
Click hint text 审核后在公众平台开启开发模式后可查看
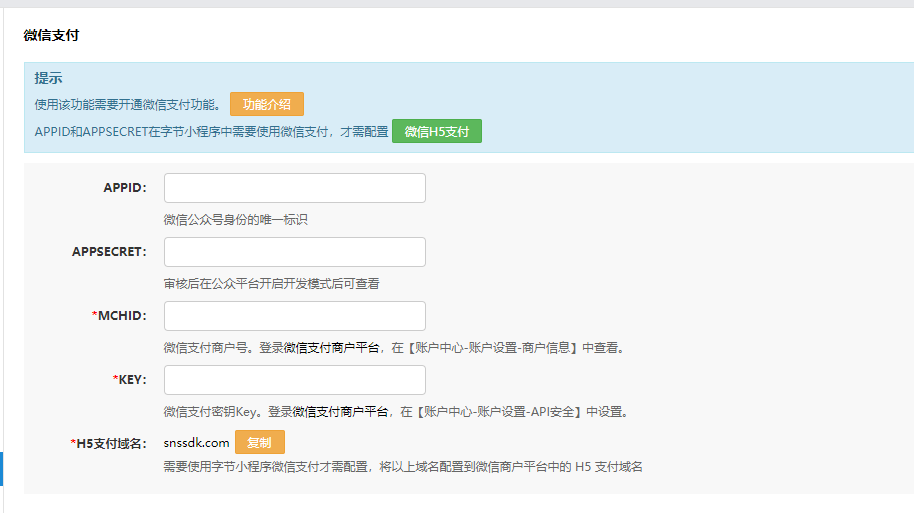[272, 284]
